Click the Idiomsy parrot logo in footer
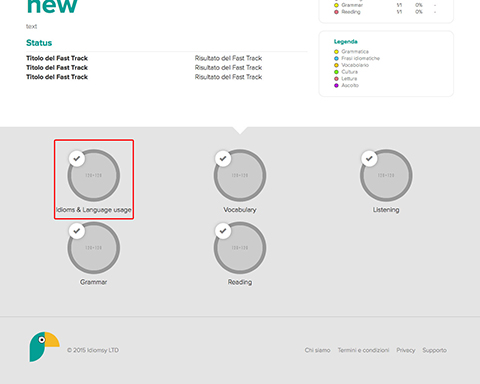Image resolution: width=480 pixels, height=384 pixels. 44,346
